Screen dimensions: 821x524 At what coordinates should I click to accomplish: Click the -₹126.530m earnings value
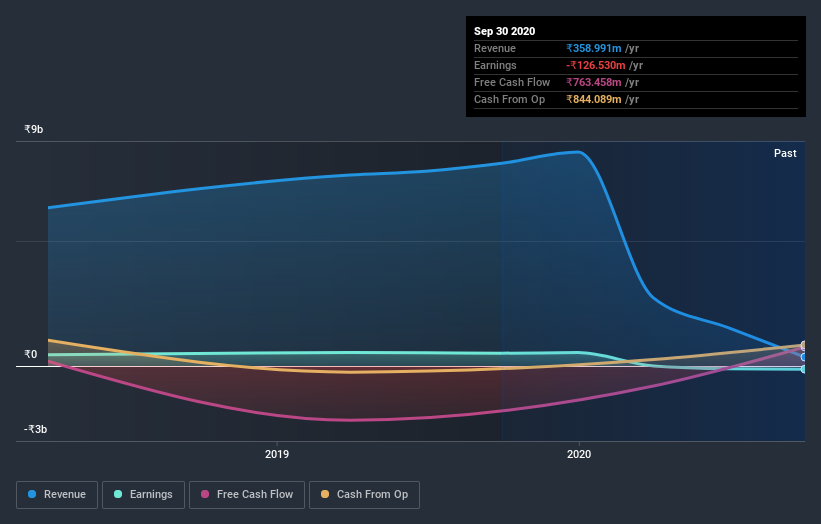pos(596,65)
